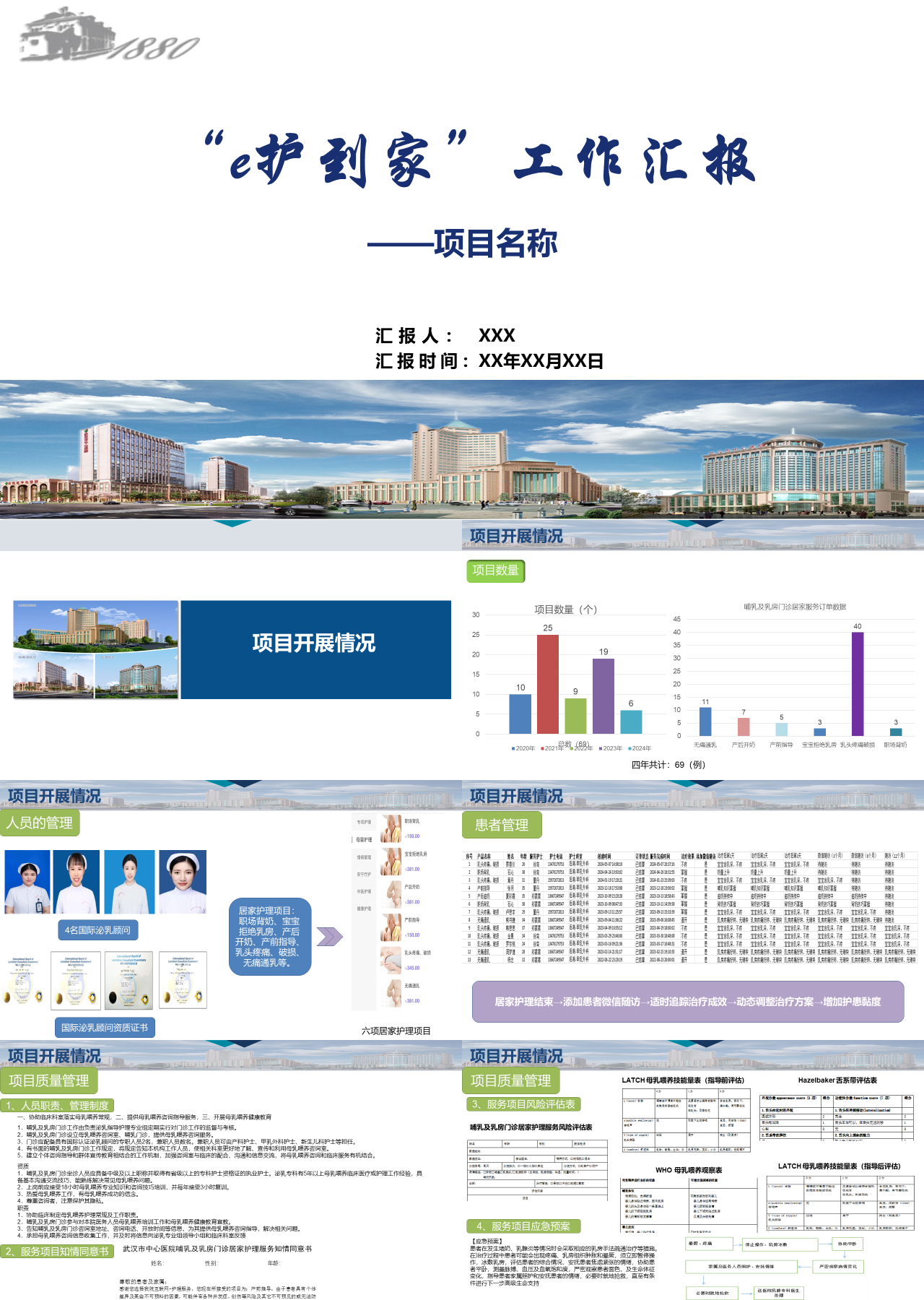
Task: Click the caption 六项居家护理项目
Action: click(x=396, y=1031)
